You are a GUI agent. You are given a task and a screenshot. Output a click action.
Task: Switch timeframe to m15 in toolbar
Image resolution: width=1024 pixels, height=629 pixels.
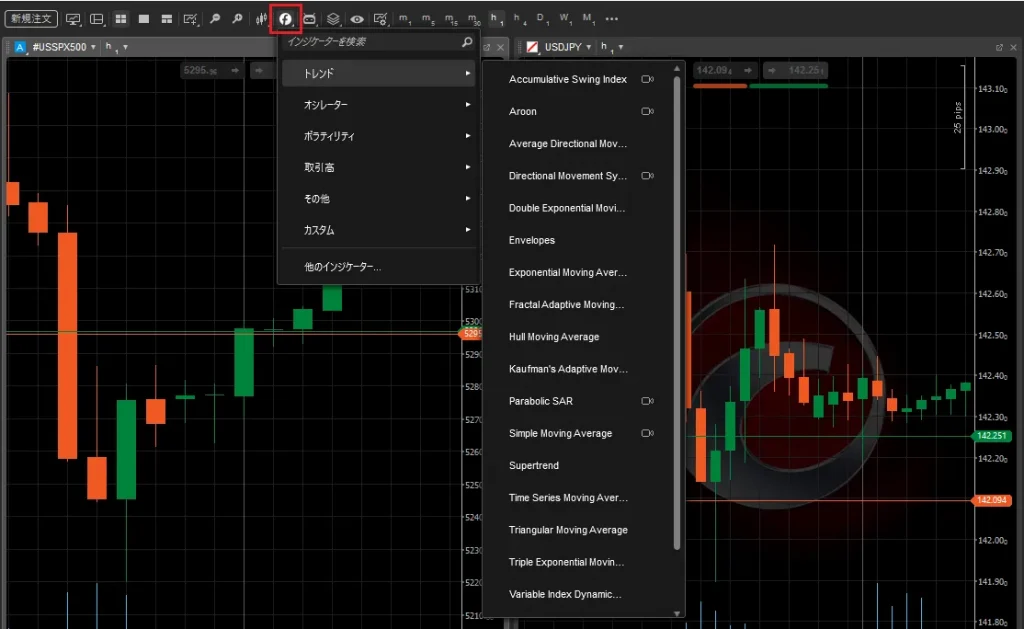(451, 20)
